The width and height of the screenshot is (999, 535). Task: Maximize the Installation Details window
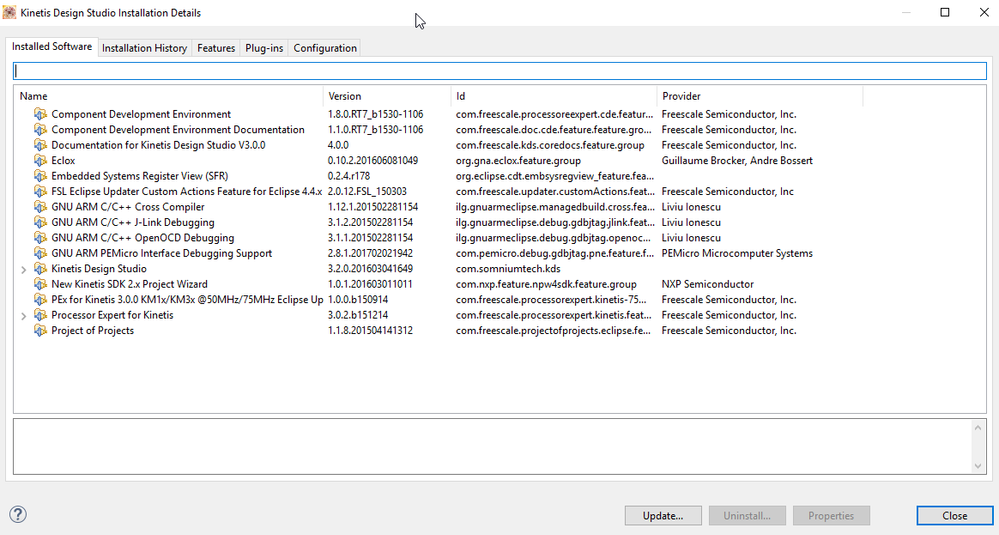(x=945, y=12)
